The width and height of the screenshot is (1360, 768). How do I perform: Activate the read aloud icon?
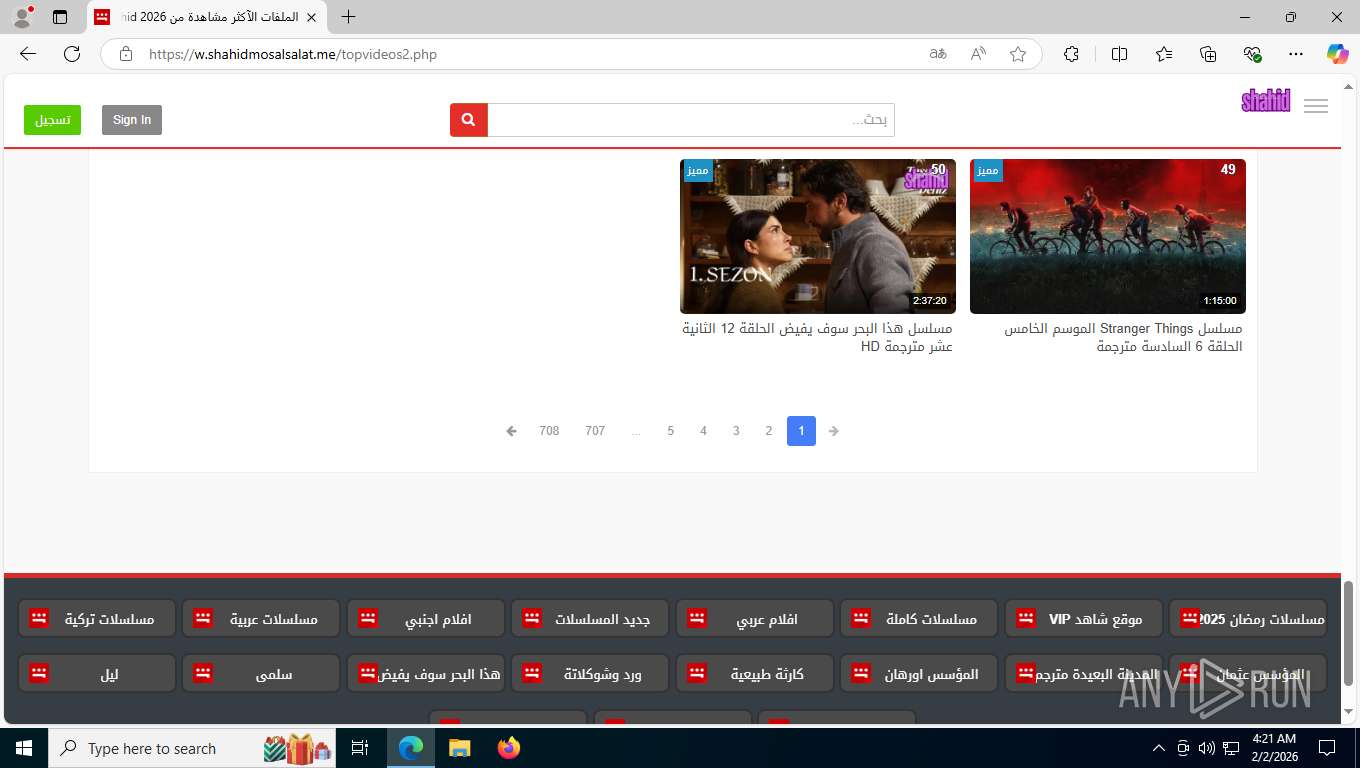(978, 54)
